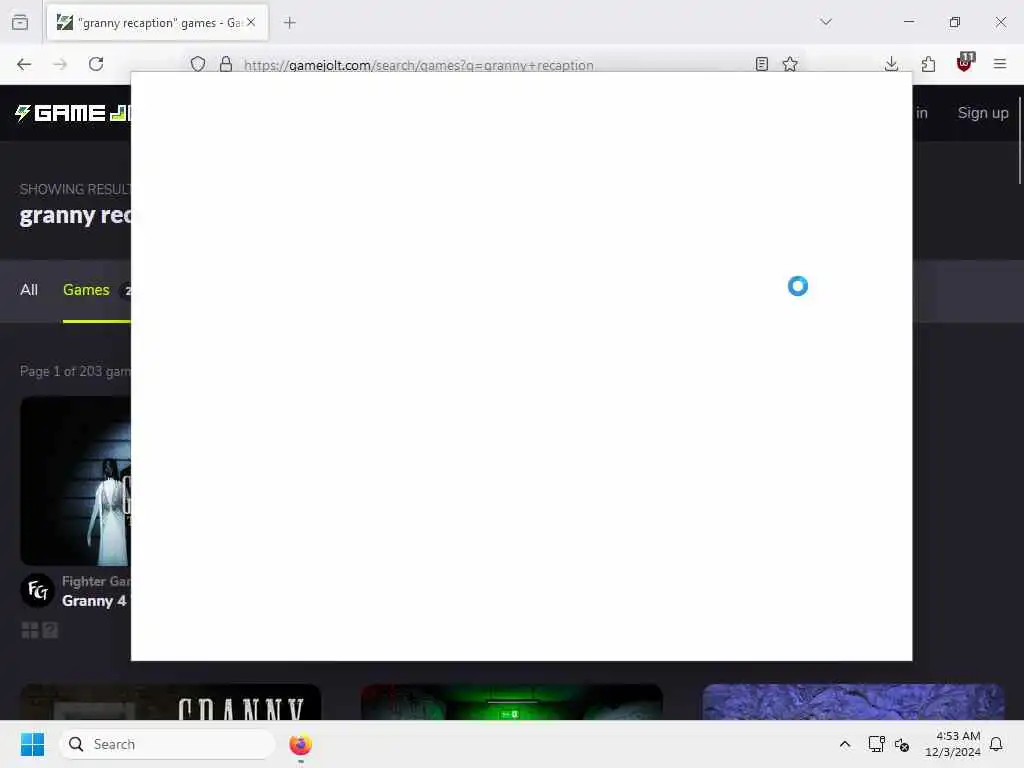This screenshot has height=768, width=1024.
Task: Click the Sign up link
Action: (983, 113)
